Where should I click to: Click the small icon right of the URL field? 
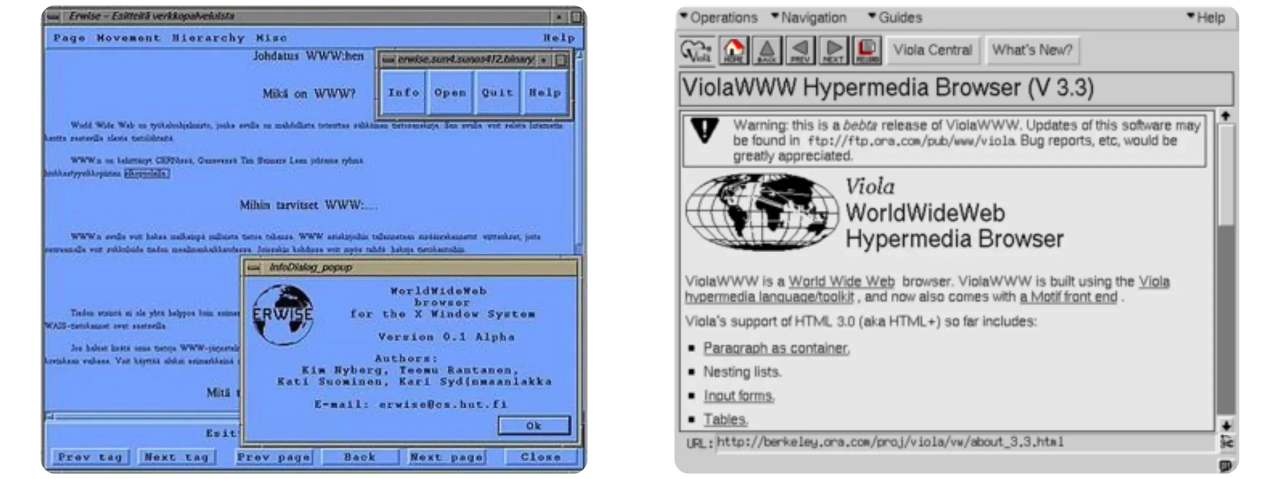[x=1227, y=442]
